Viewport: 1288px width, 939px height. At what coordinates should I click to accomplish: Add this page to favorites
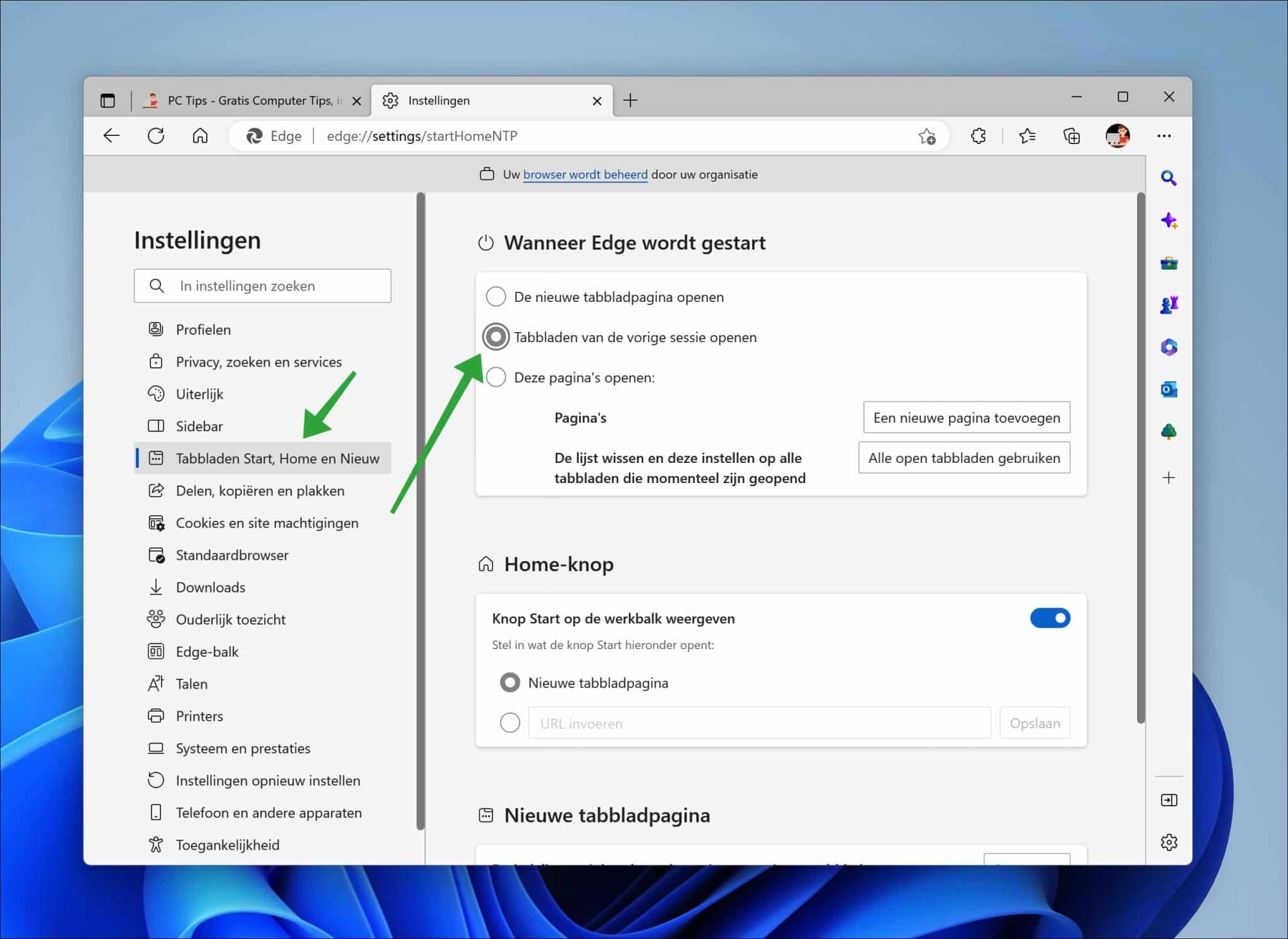point(927,136)
